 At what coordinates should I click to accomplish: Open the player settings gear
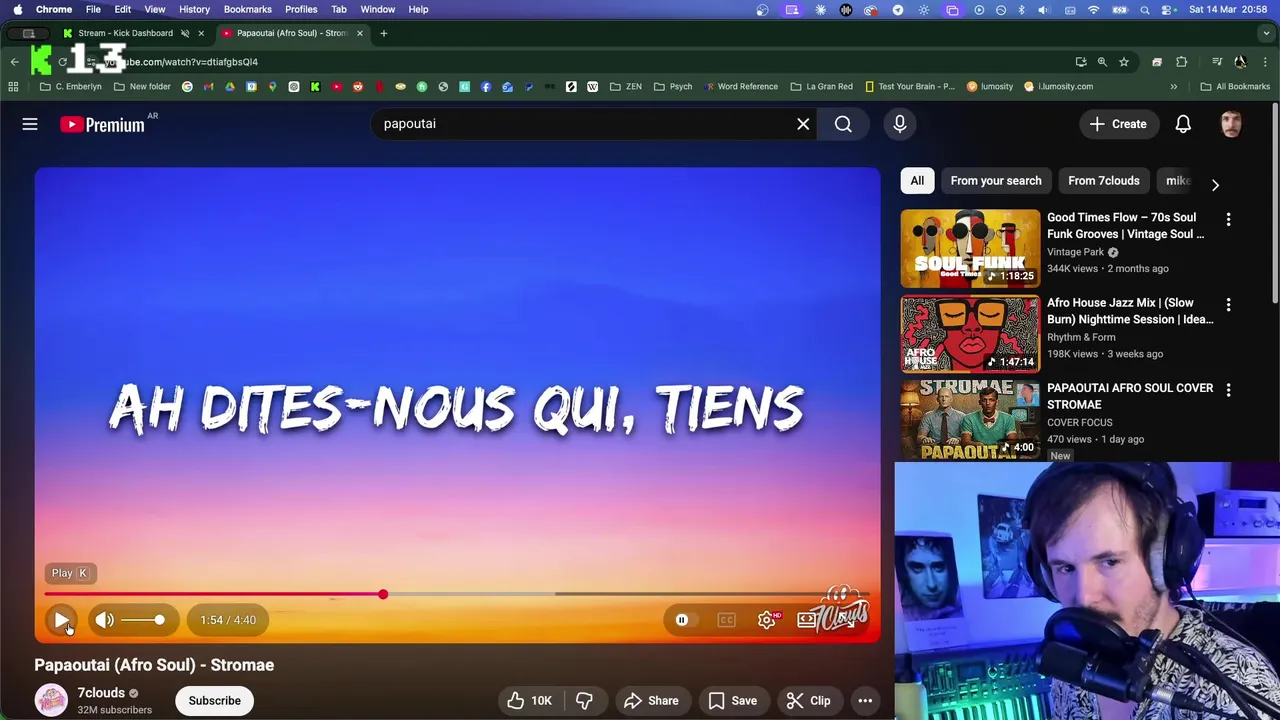click(767, 620)
